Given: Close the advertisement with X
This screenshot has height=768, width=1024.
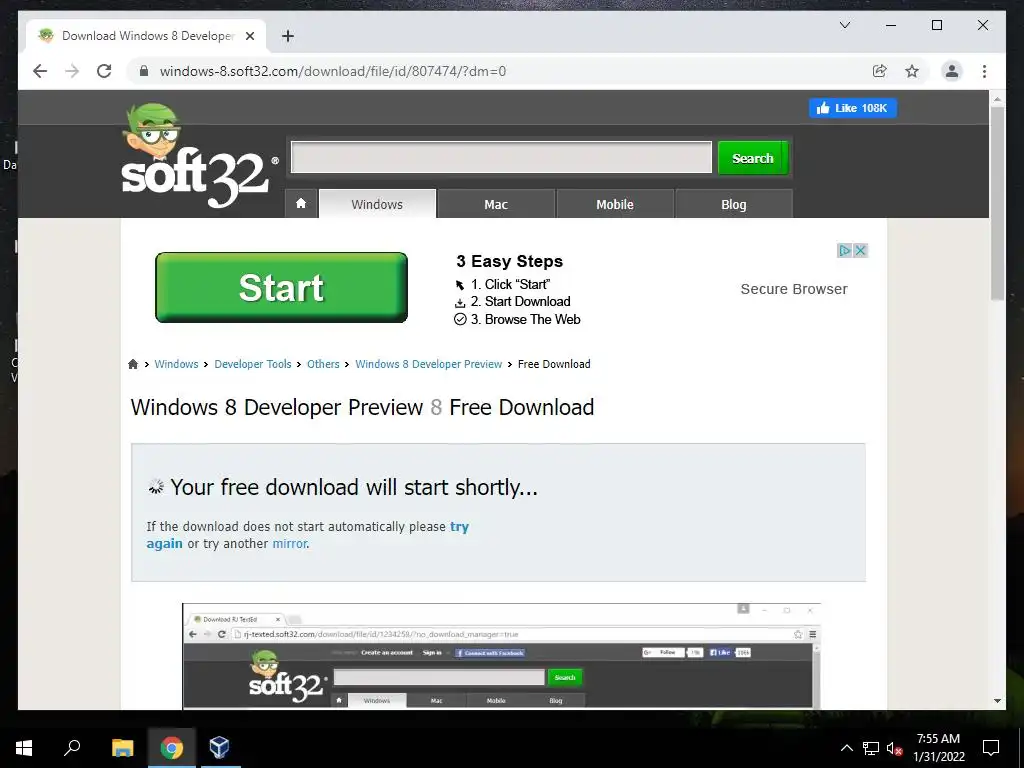Looking at the screenshot, I should [x=861, y=250].
